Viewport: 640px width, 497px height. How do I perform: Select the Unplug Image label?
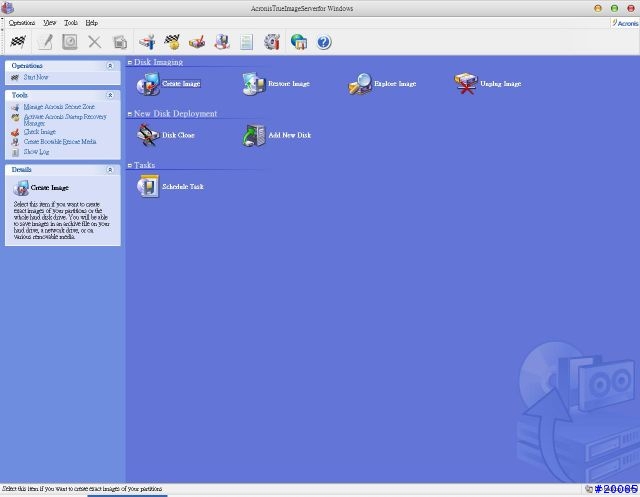coord(501,84)
